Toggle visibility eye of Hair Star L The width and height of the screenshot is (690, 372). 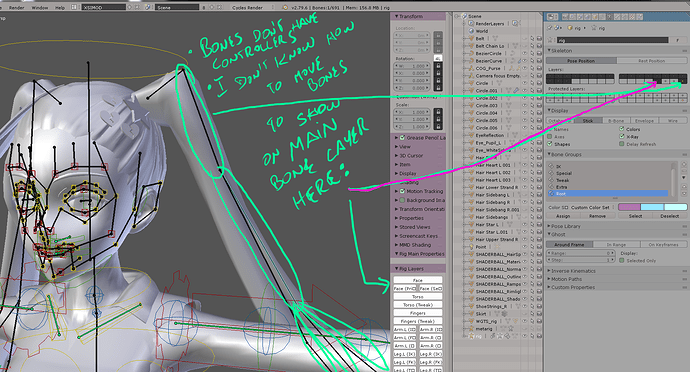(x=525, y=225)
